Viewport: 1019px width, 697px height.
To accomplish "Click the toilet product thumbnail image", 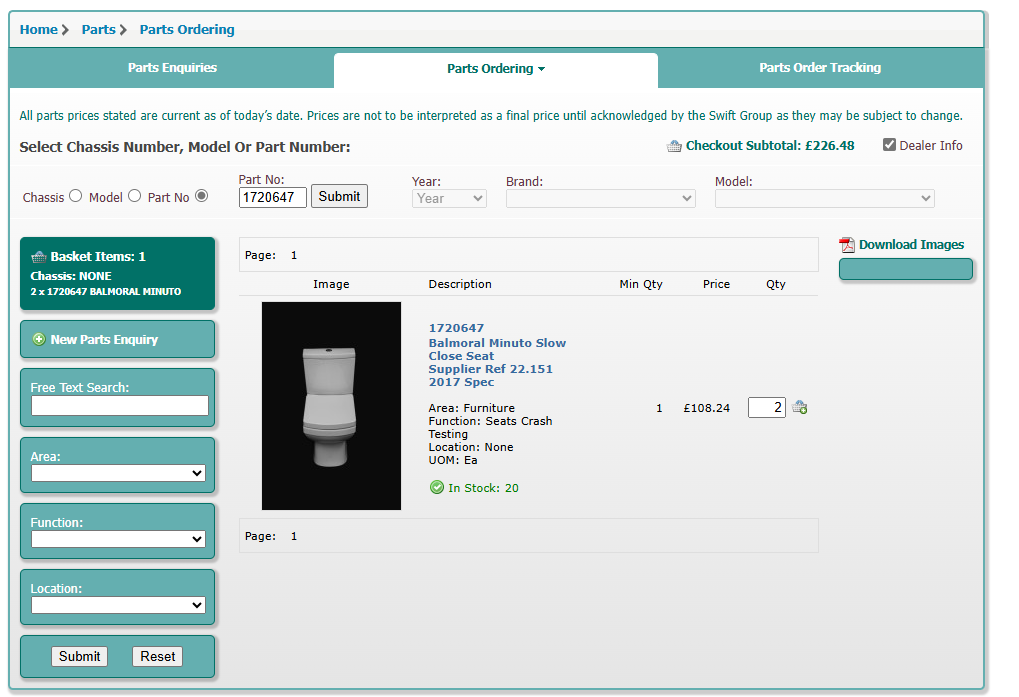I will click(x=331, y=406).
